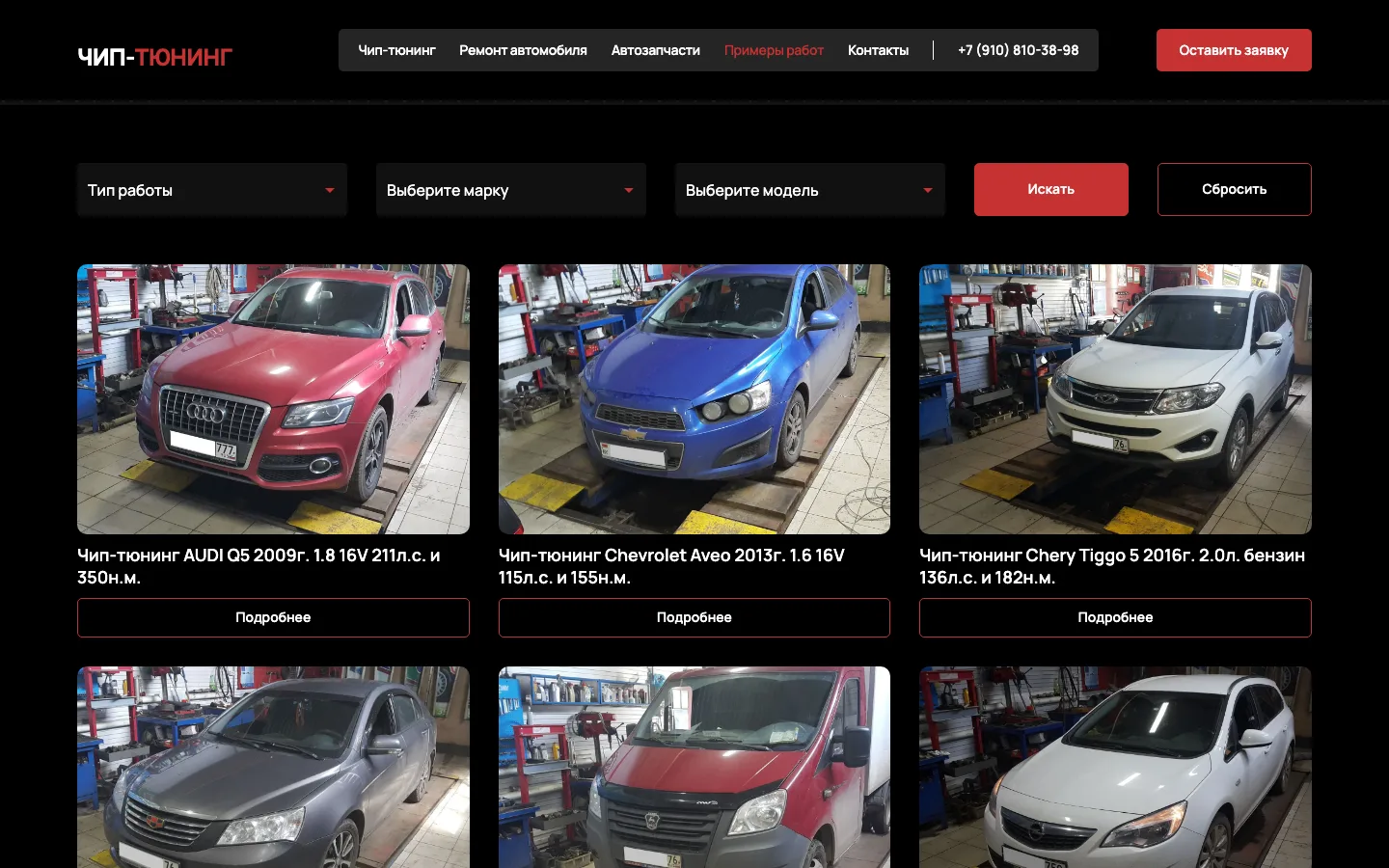The width and height of the screenshot is (1389, 868).
Task: Click the Искать search button
Action: [x=1051, y=189]
